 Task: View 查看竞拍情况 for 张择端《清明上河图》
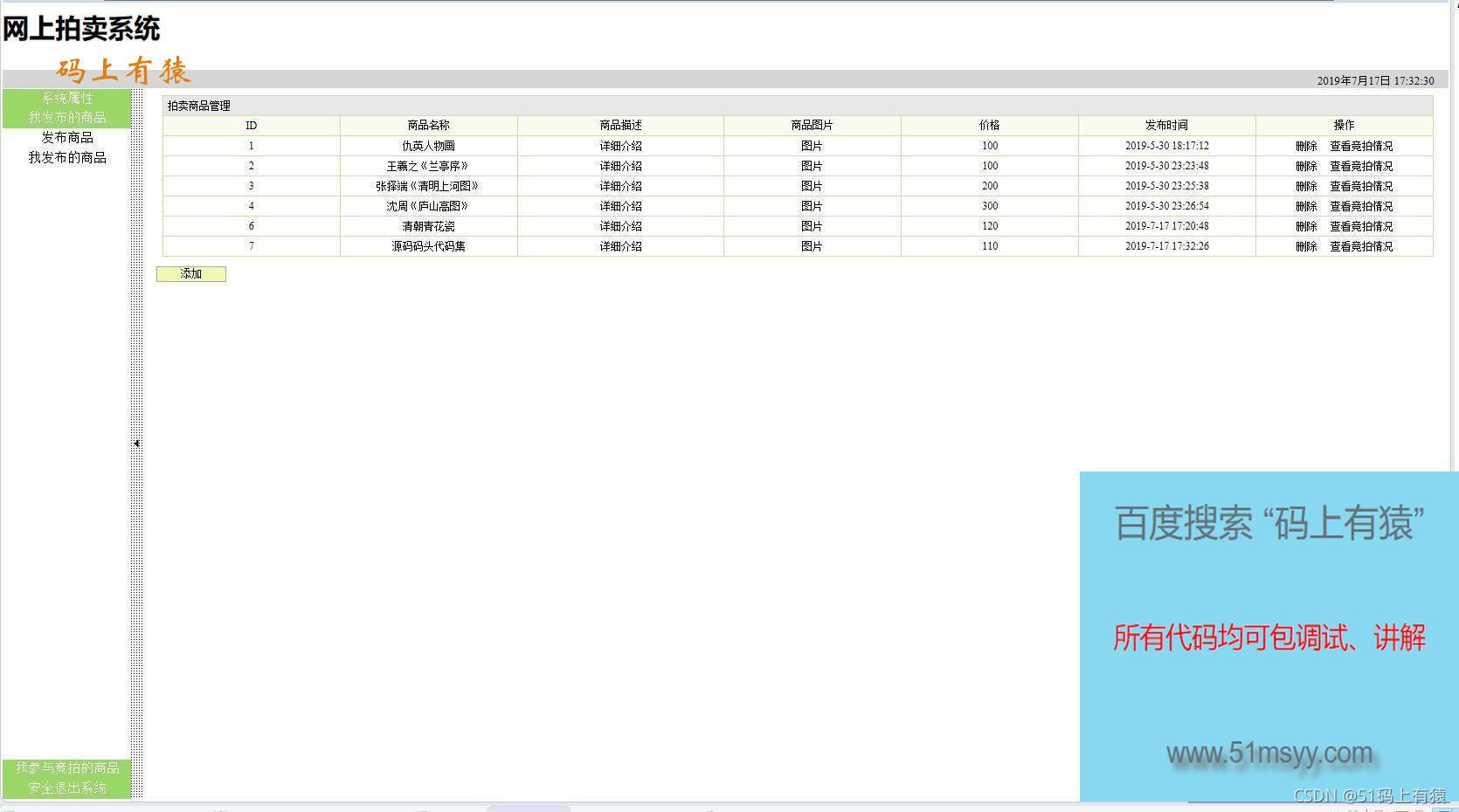click(x=1361, y=187)
